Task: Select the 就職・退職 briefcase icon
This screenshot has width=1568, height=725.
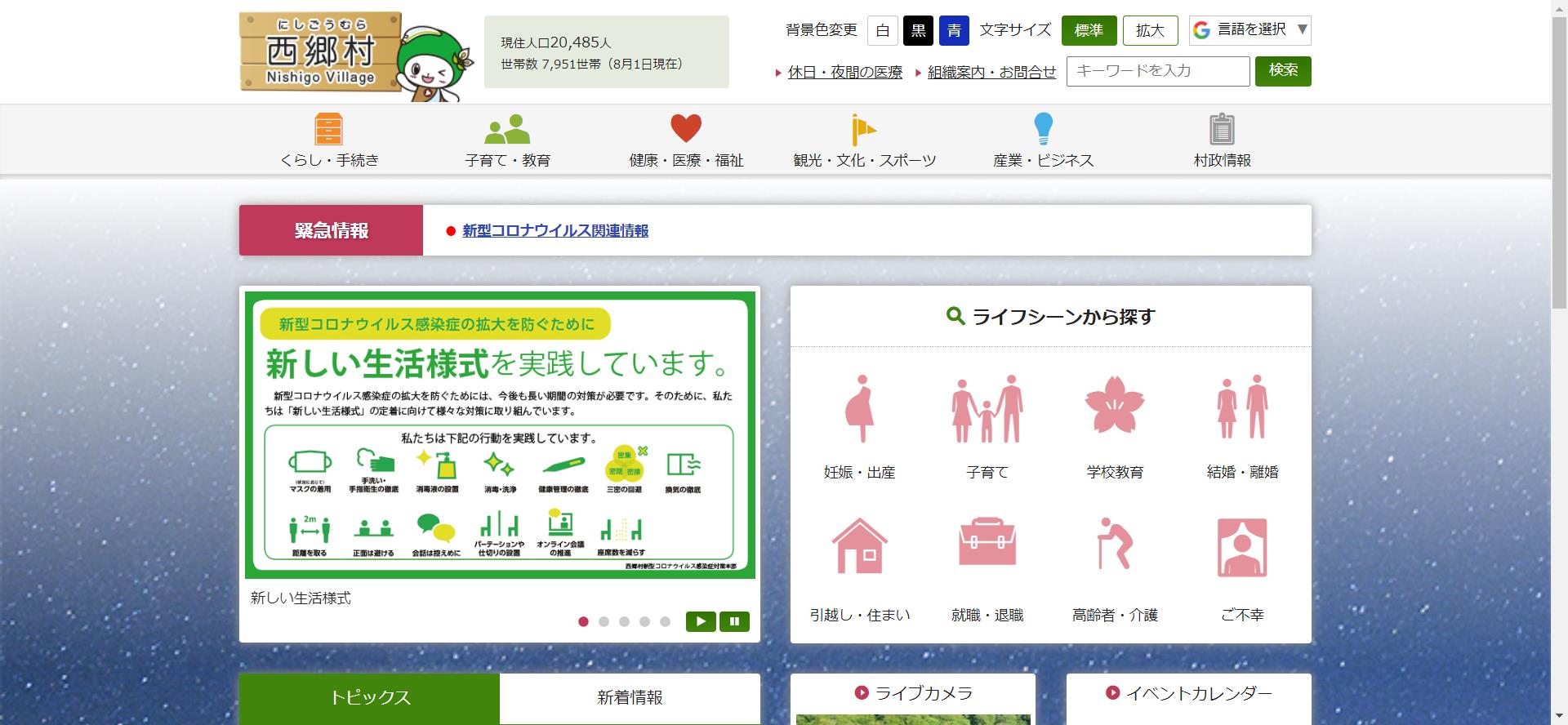Action: [987, 541]
